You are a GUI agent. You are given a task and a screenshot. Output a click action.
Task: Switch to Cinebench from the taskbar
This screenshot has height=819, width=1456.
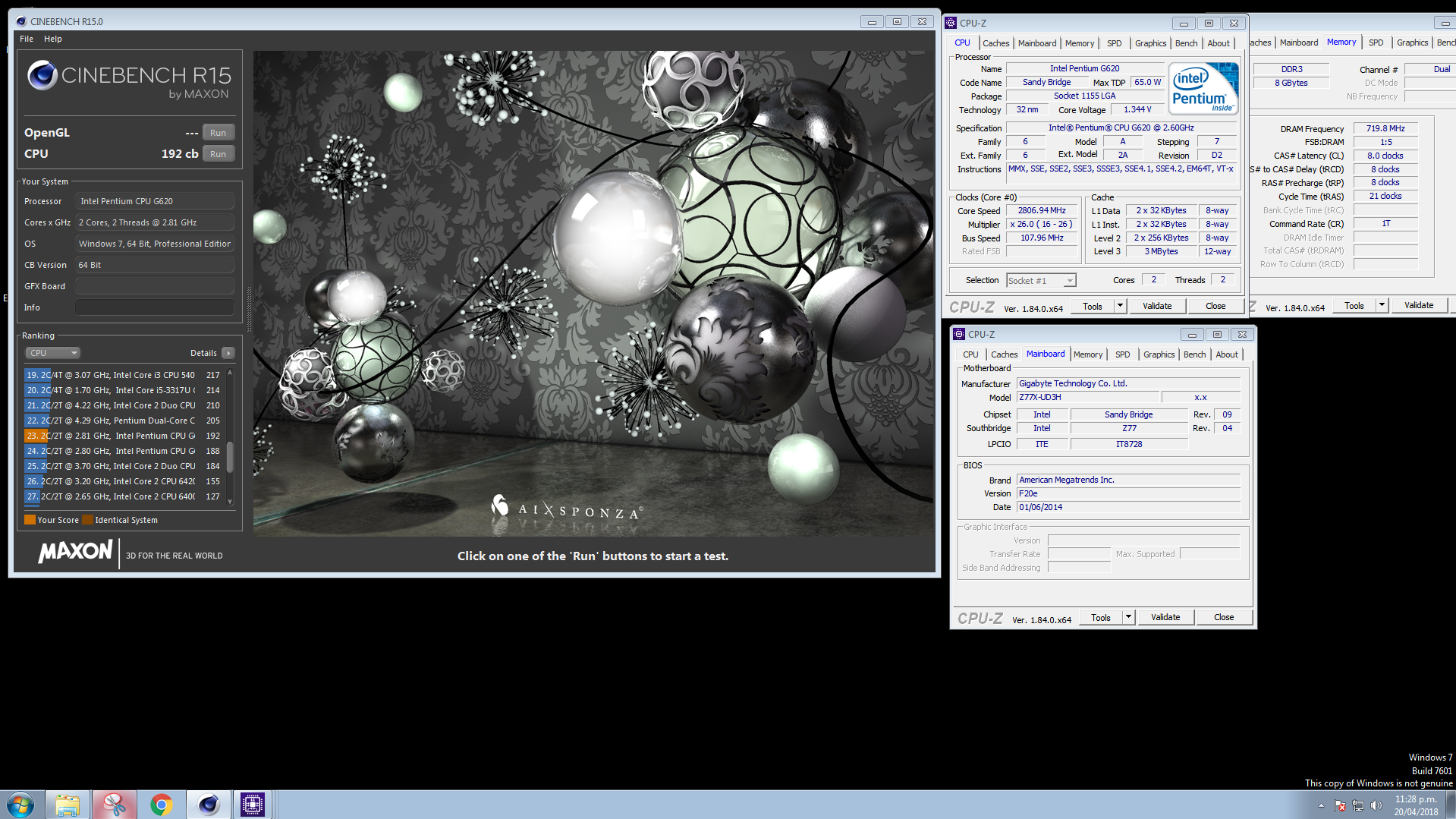(x=208, y=805)
